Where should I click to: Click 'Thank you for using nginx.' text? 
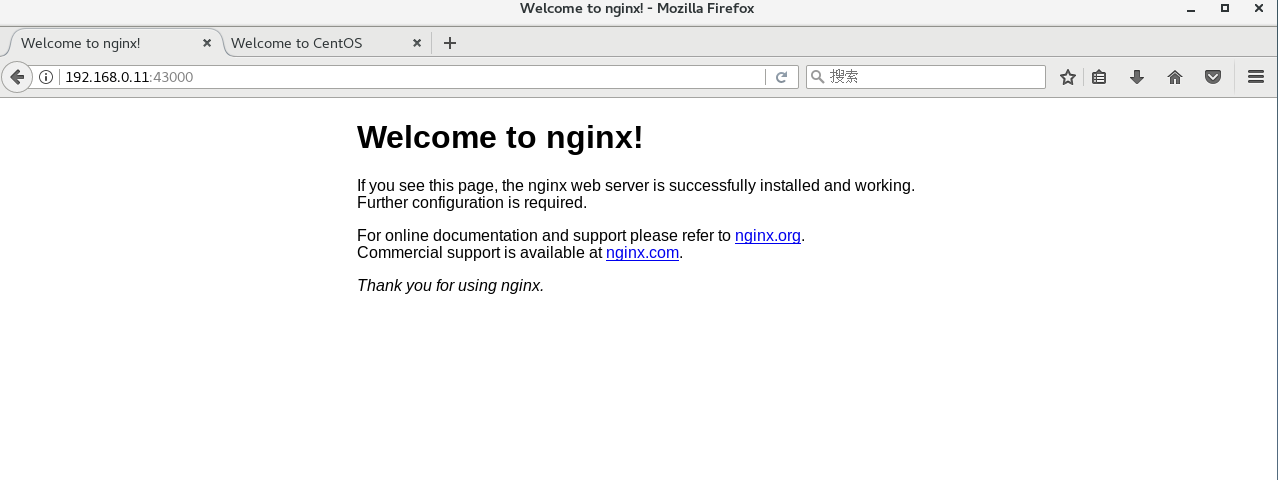tap(450, 286)
